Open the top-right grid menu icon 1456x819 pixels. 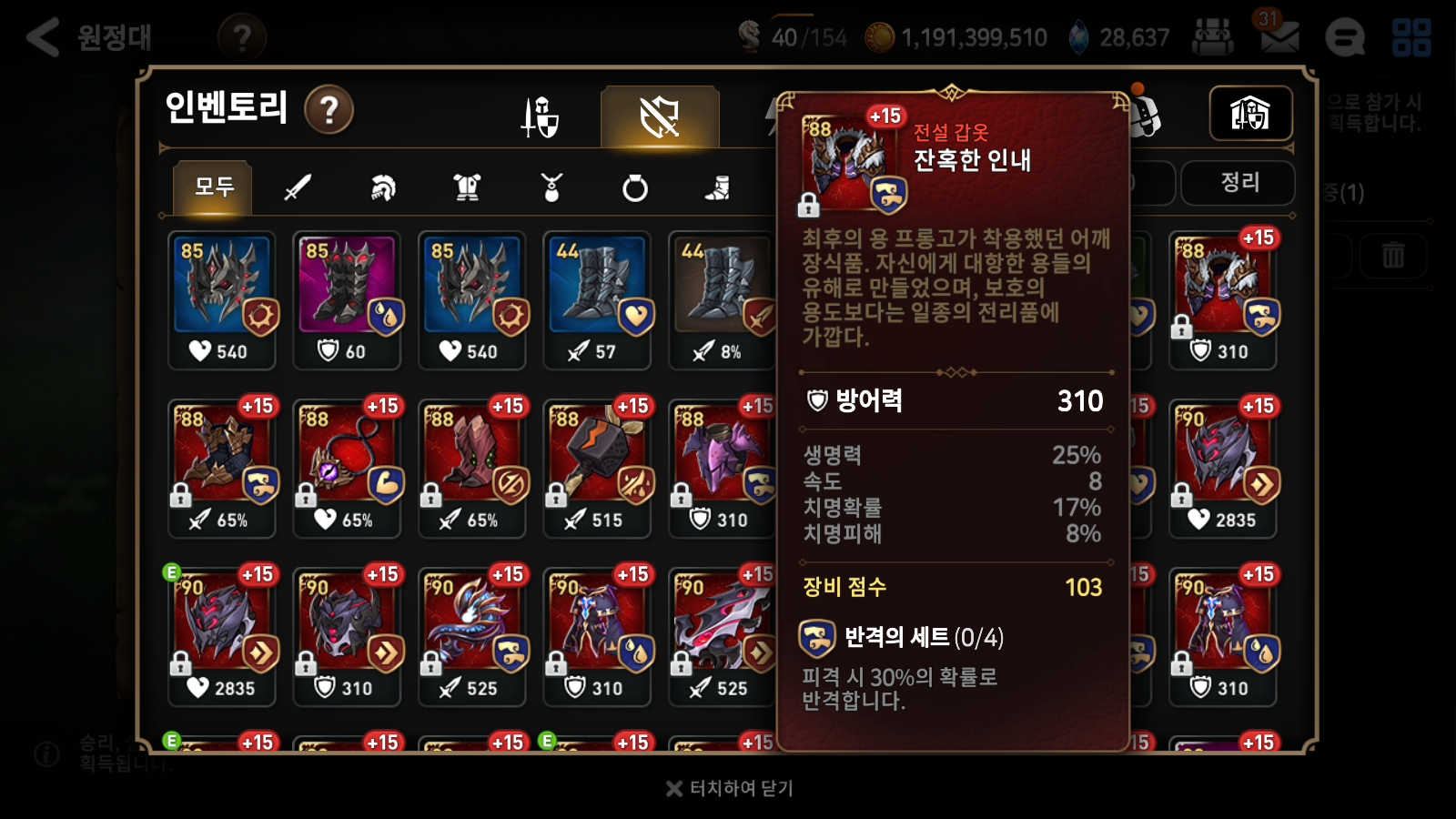[1411, 37]
